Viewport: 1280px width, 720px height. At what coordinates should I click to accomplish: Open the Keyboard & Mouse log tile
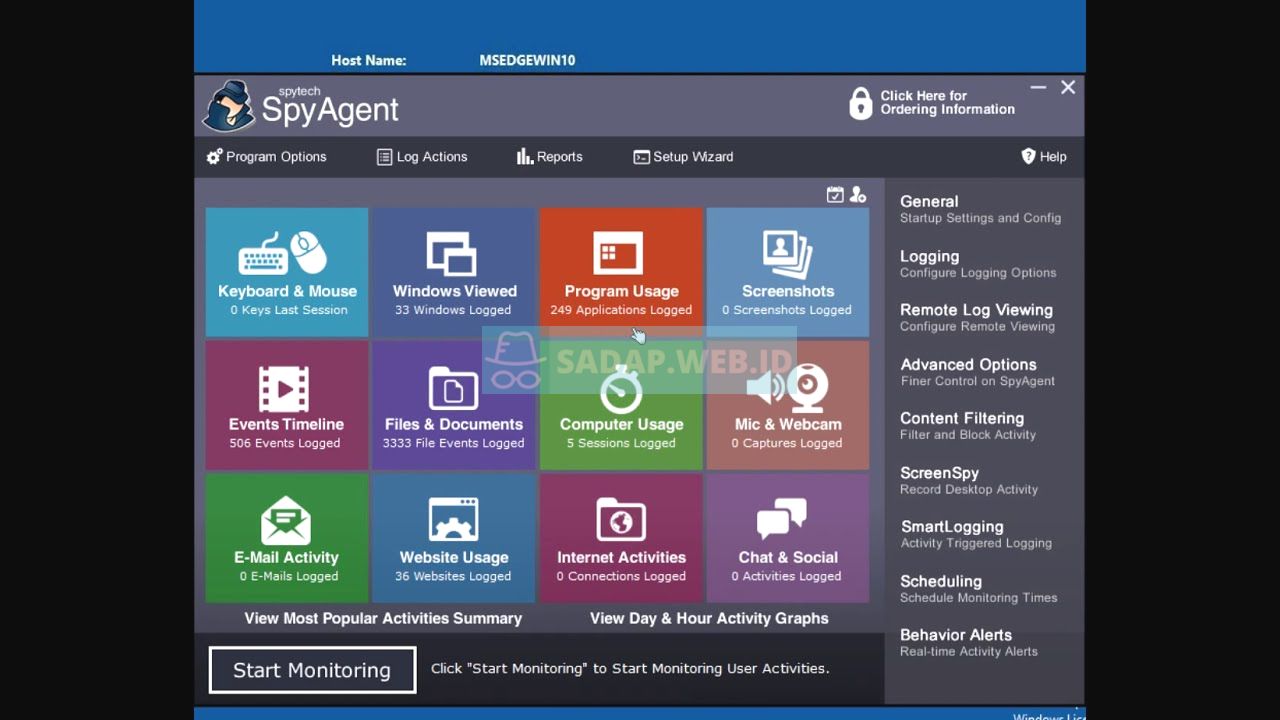point(287,272)
